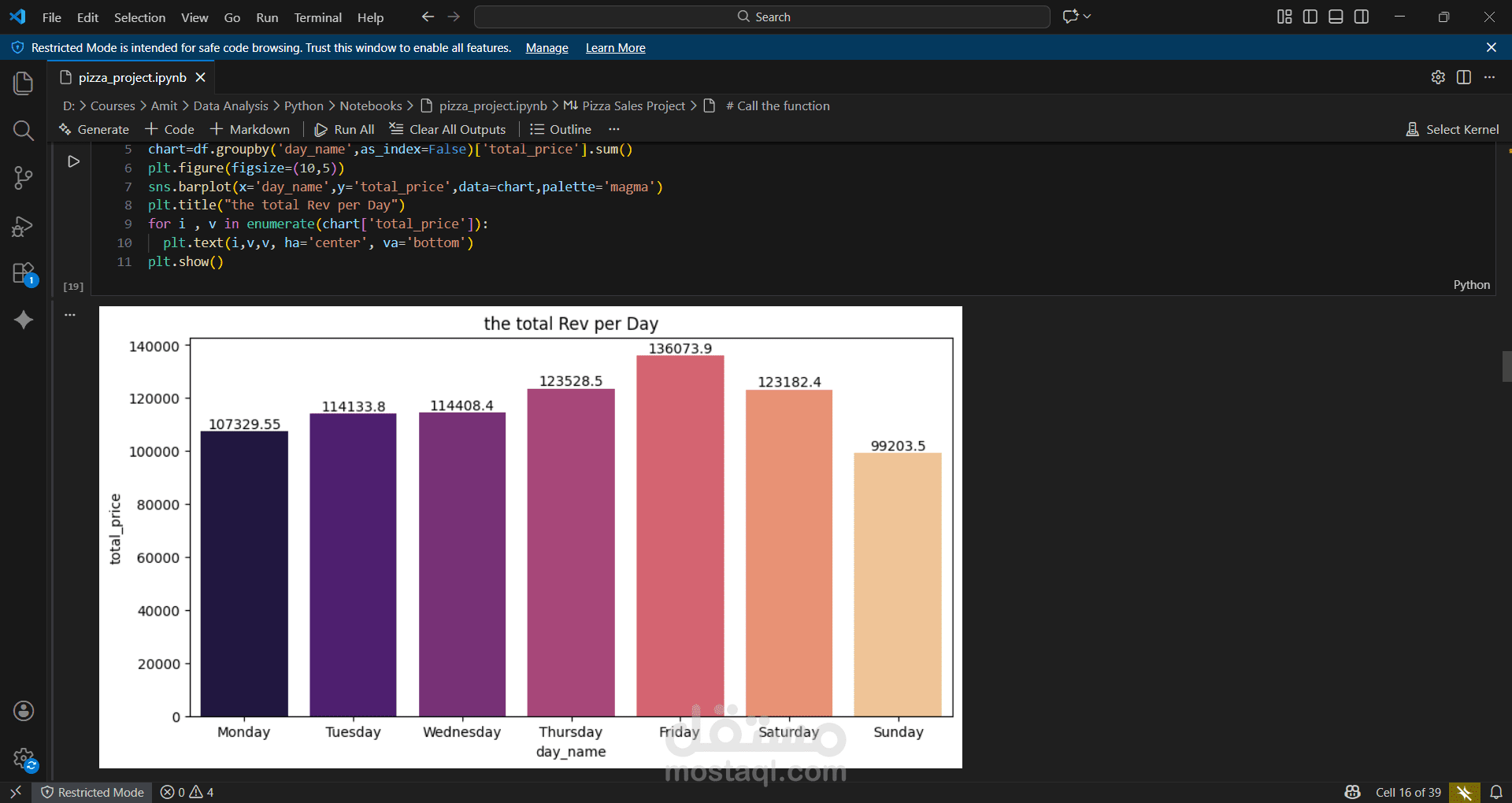Select the pizza_project.ipynb tab
The image size is (1512, 803).
click(132, 77)
